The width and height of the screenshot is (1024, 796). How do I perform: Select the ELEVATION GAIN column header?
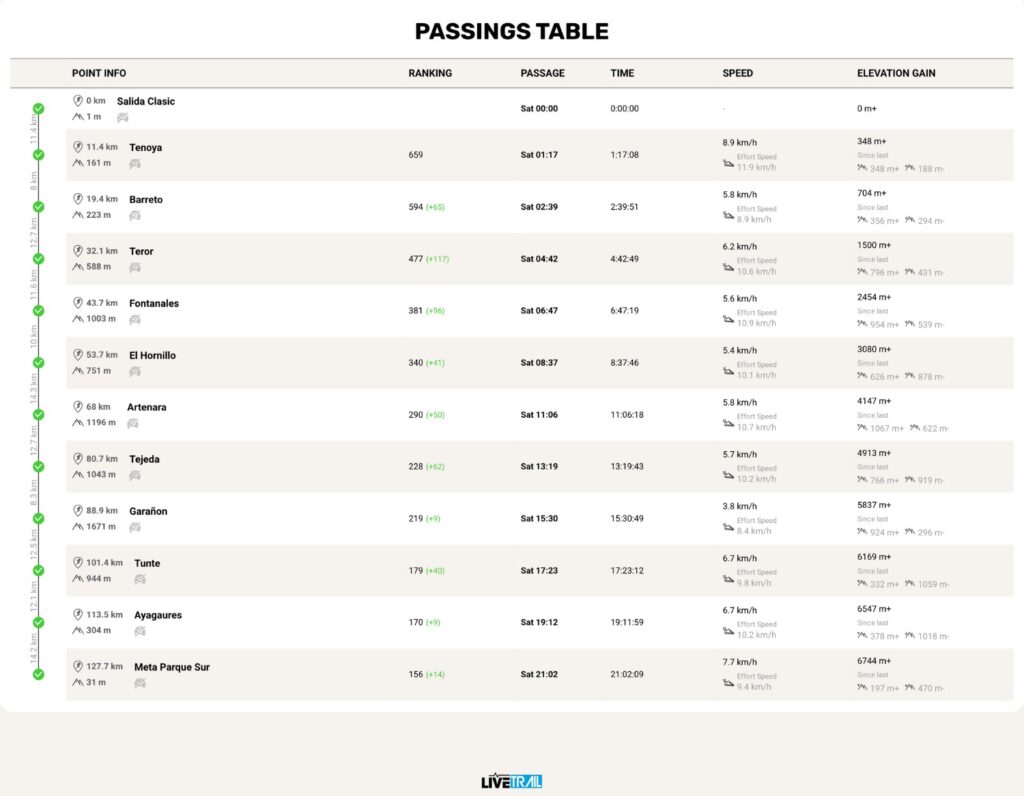click(896, 73)
